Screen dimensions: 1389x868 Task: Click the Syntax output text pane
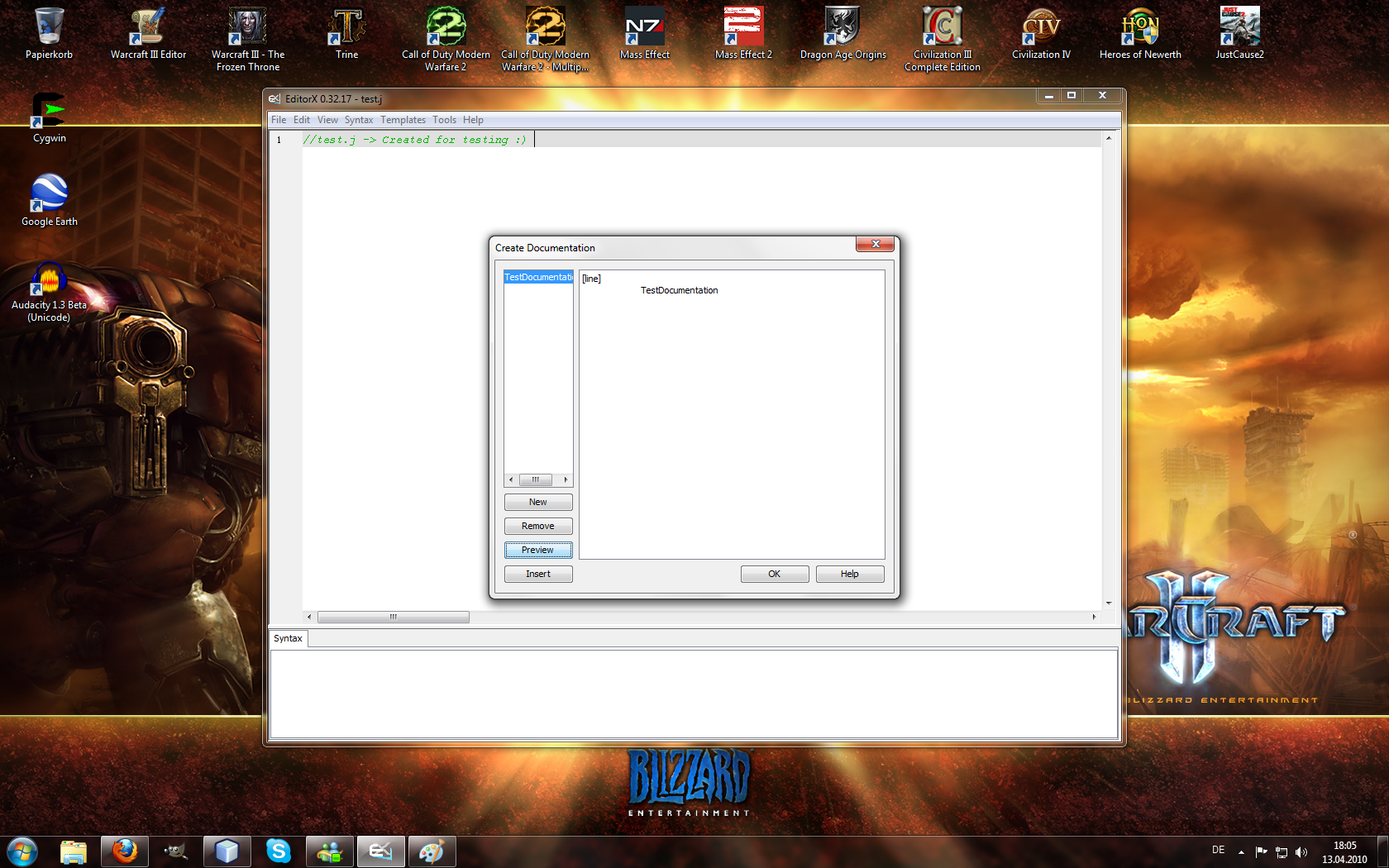point(694,693)
